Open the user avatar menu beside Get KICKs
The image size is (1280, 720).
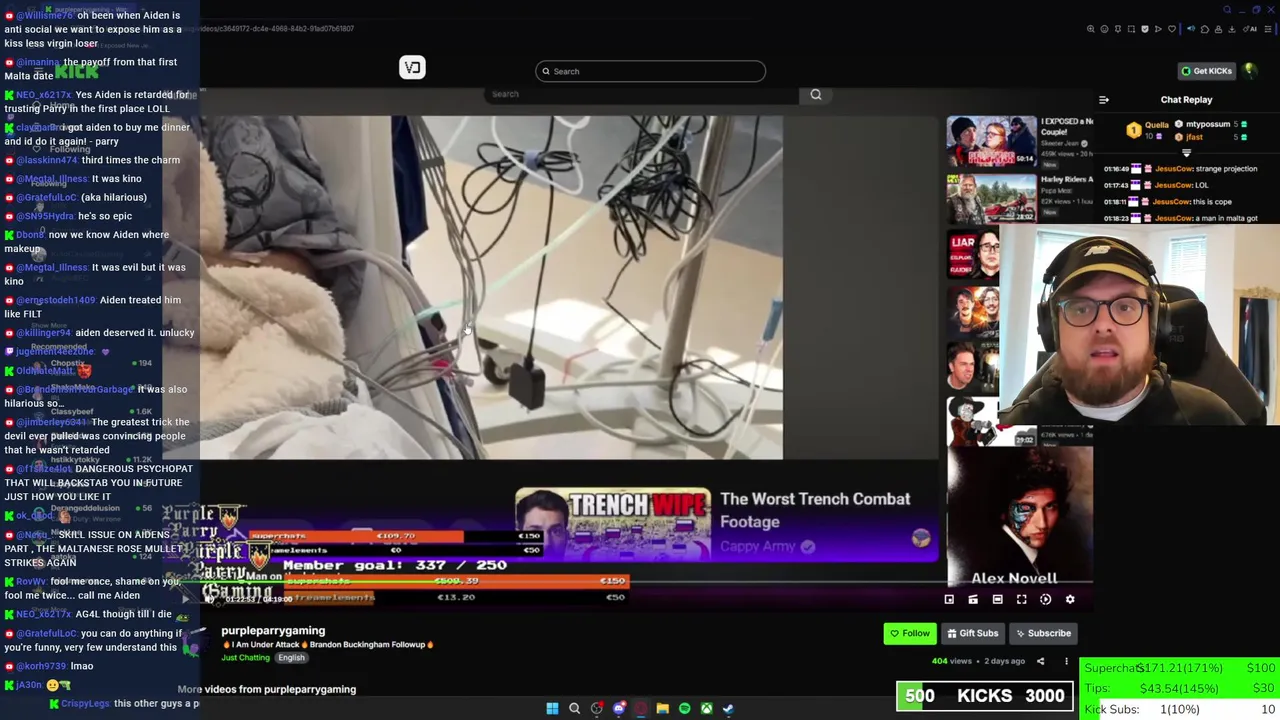coord(1250,70)
